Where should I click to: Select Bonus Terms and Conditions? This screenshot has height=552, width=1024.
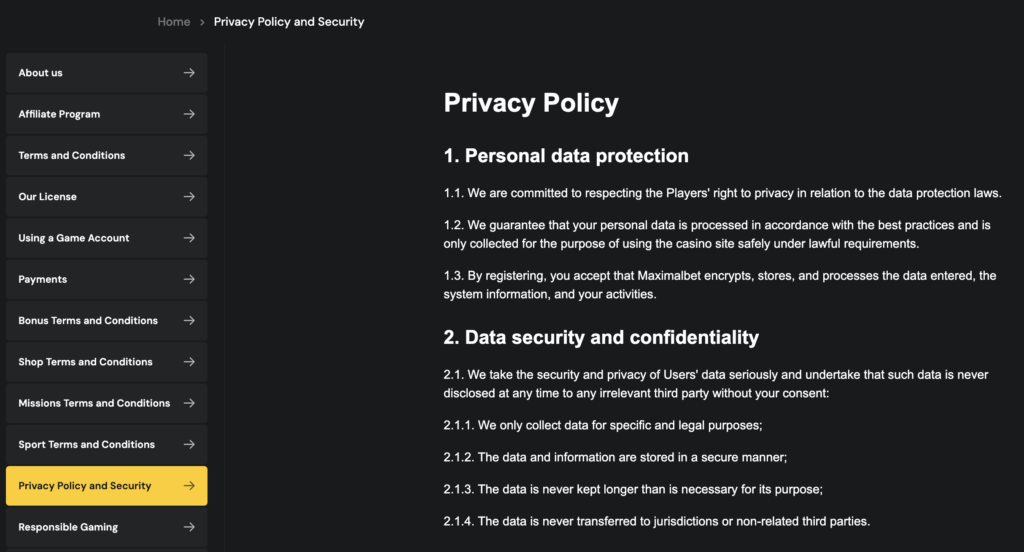click(106, 320)
